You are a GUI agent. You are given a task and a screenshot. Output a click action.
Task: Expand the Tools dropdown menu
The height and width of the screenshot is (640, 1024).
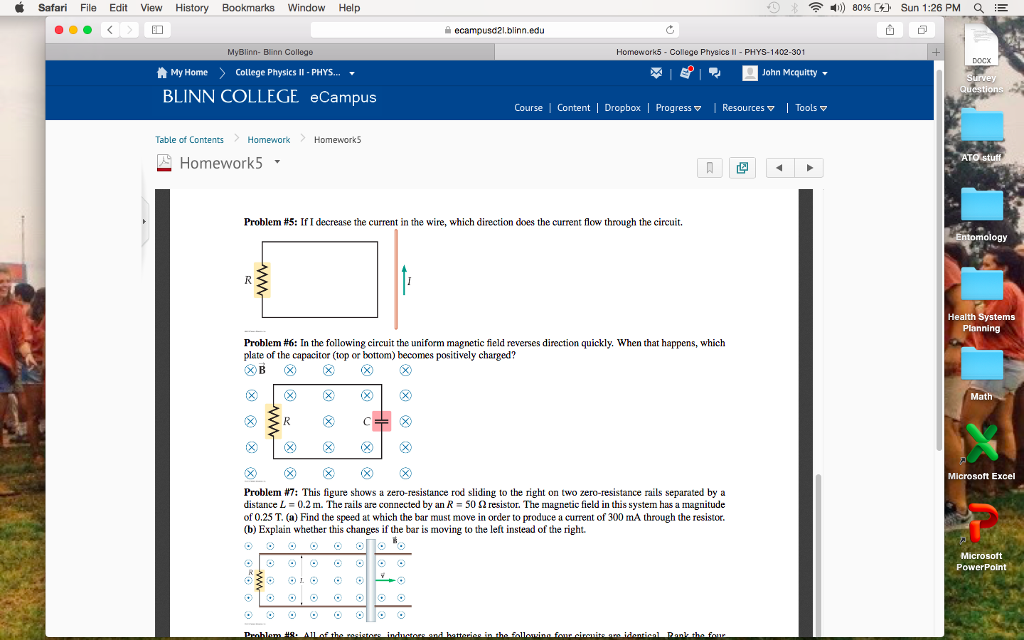click(x=824, y=108)
